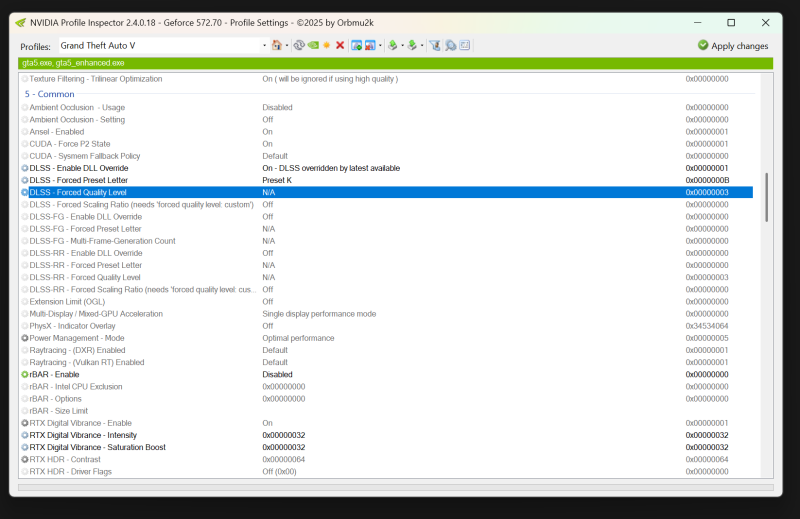Click the import profiles icon
The height and width of the screenshot is (519, 800).
click(412, 45)
